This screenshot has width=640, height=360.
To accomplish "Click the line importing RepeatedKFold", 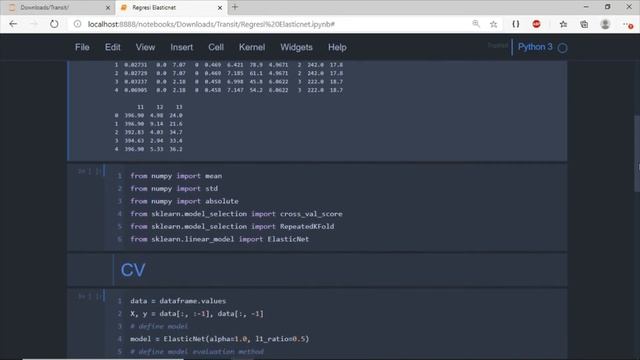I will click(232, 227).
